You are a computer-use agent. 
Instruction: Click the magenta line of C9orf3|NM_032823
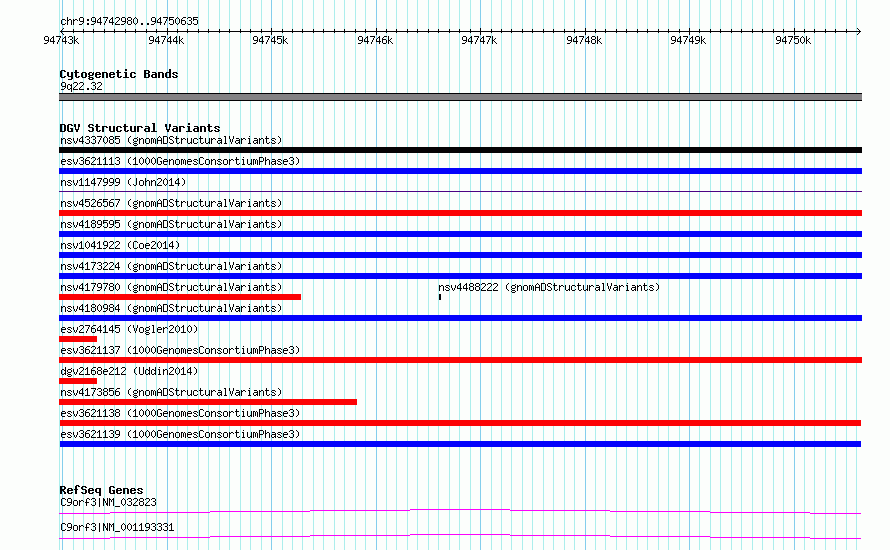(460, 511)
